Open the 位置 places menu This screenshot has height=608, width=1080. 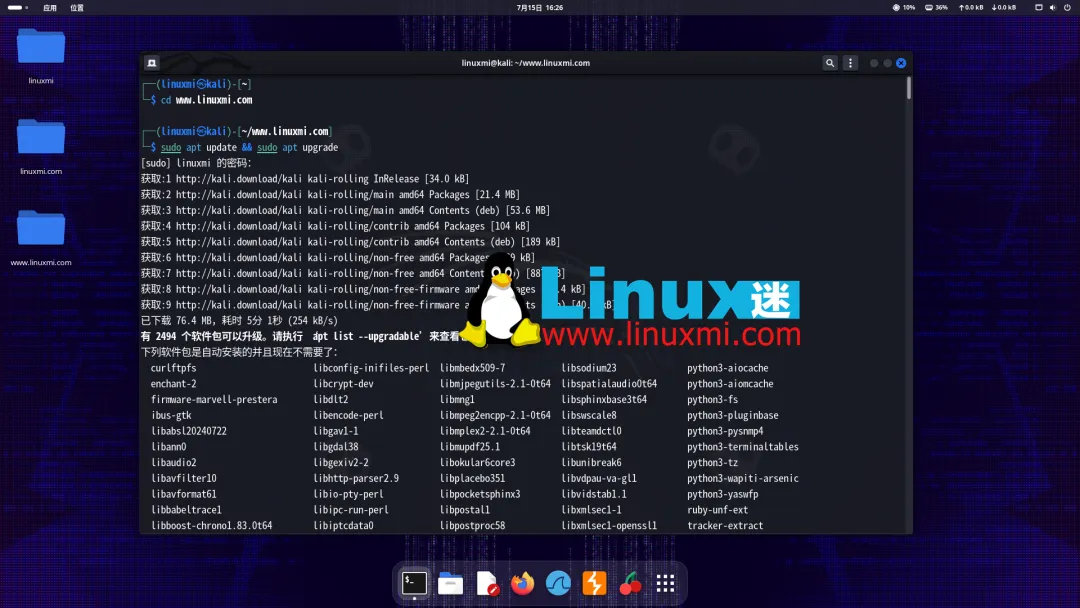pyautogui.click(x=76, y=8)
